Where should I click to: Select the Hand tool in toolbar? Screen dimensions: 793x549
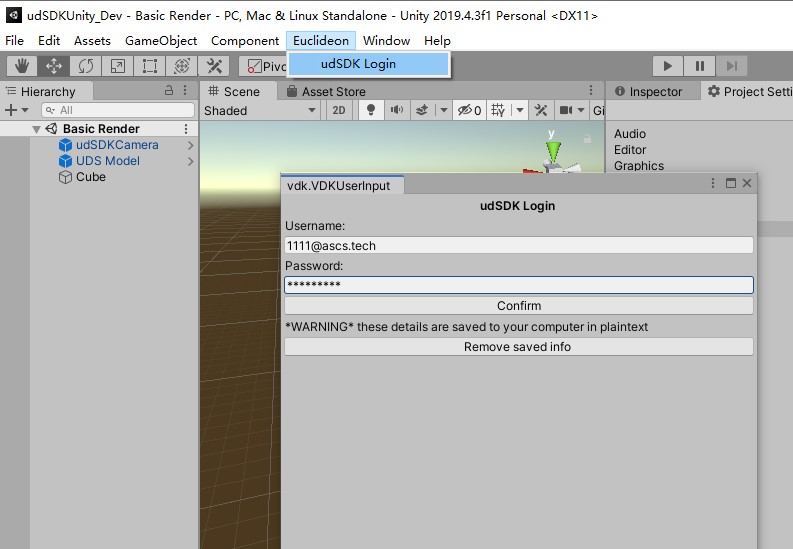pyautogui.click(x=22, y=66)
